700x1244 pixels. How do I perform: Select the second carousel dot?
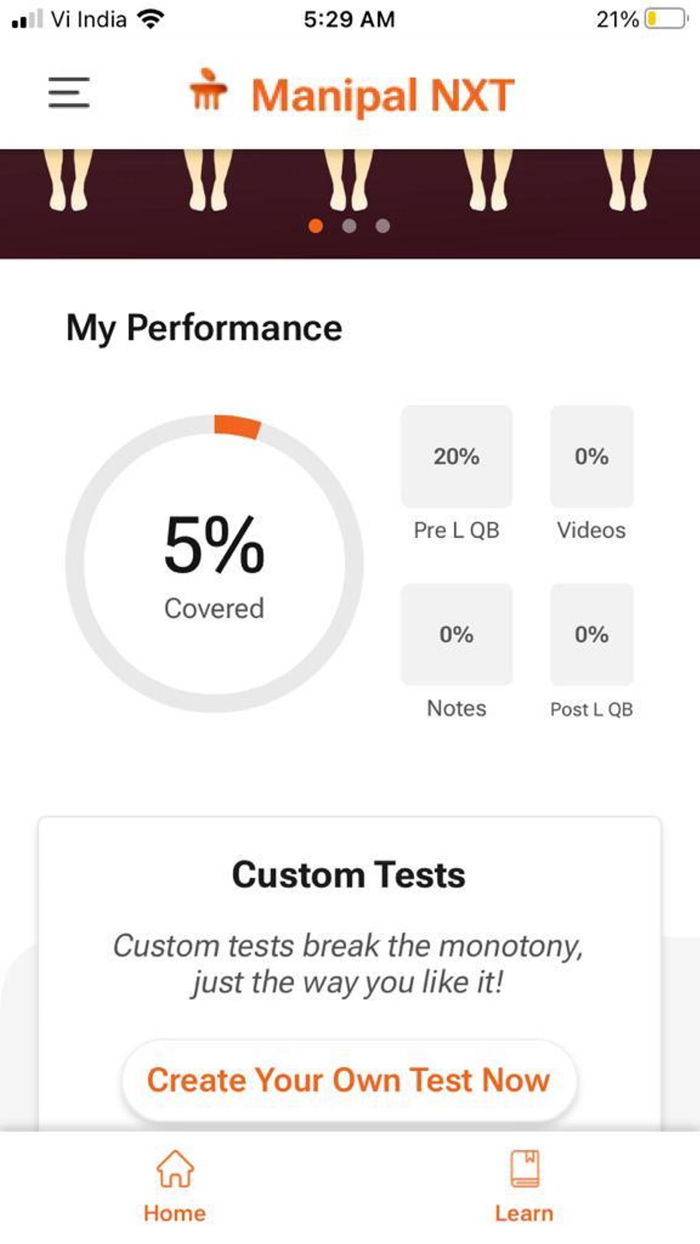point(349,226)
